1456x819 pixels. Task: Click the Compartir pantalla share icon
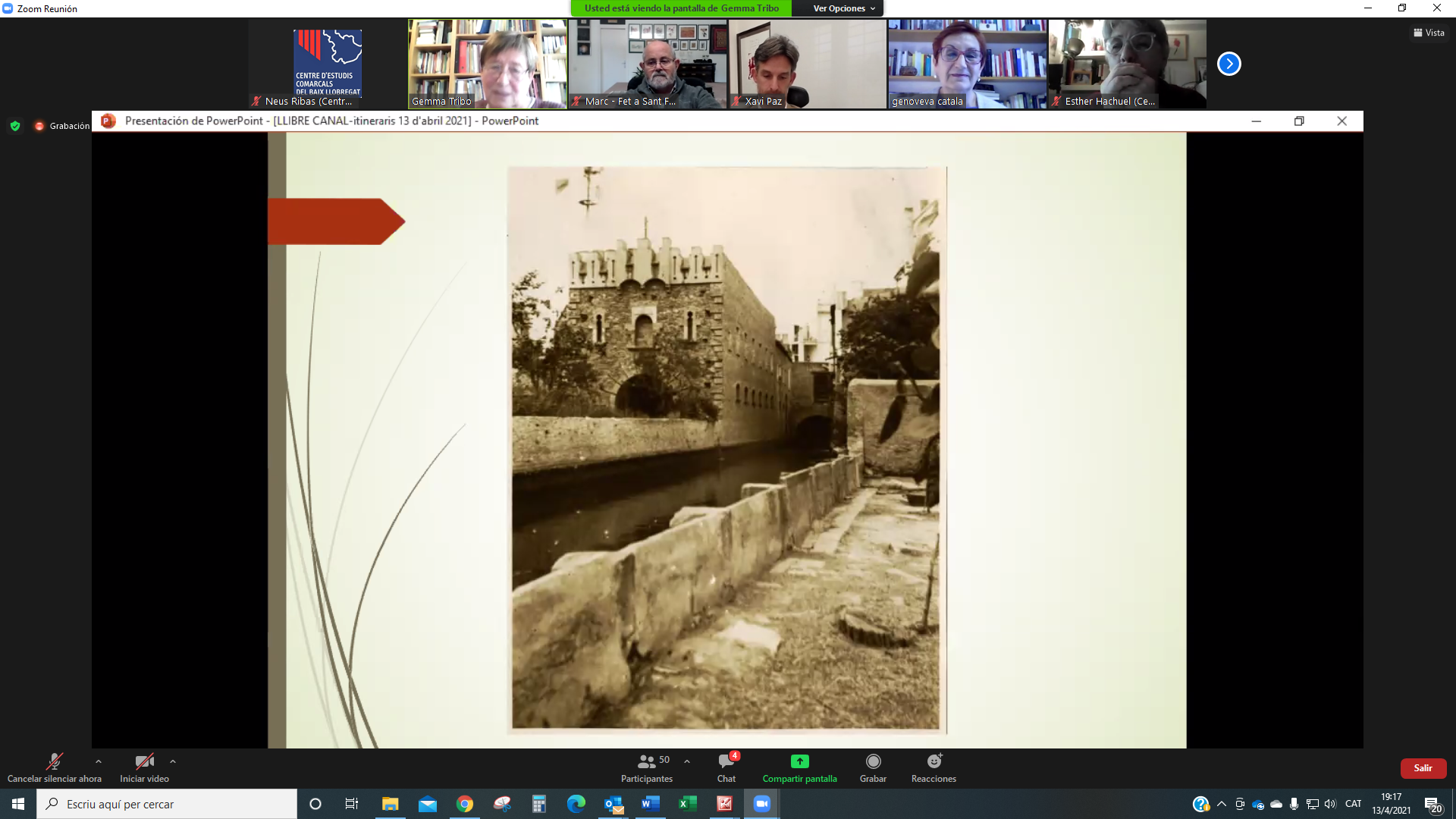coord(799,761)
